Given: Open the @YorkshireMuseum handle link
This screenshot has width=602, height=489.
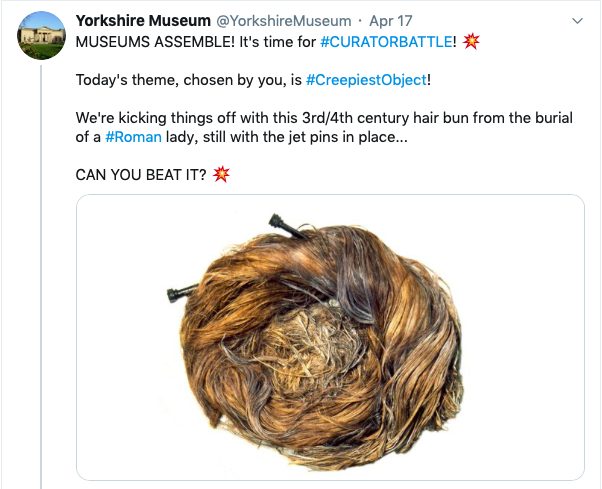Looking at the screenshot, I should pos(284,21).
